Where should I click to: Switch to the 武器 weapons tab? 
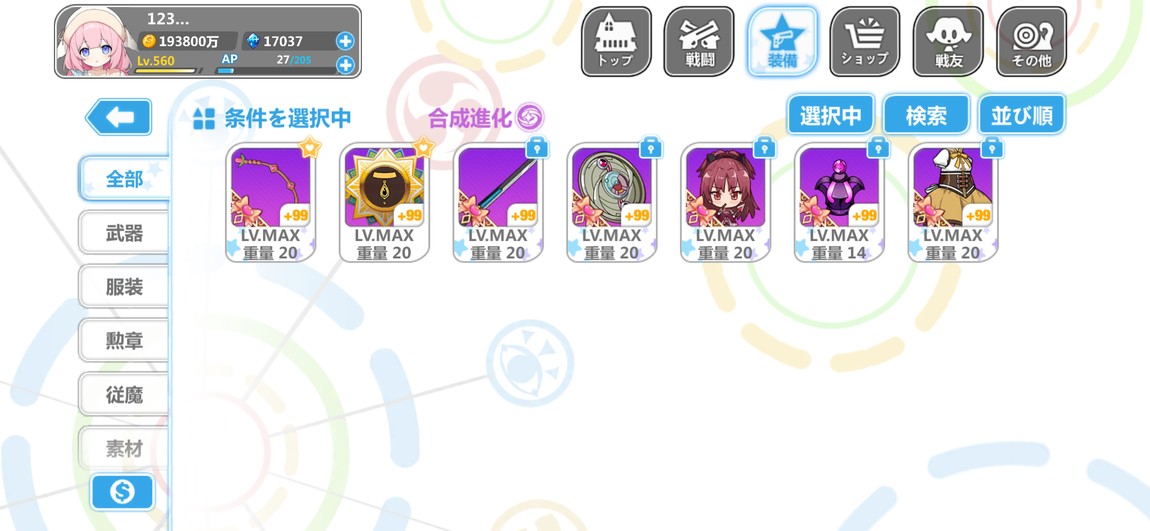tap(124, 233)
